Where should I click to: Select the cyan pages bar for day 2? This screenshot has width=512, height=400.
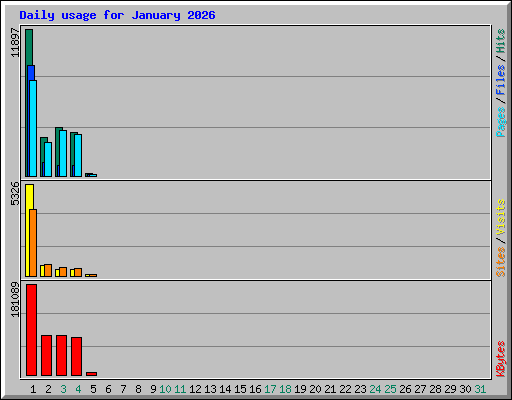48,159
